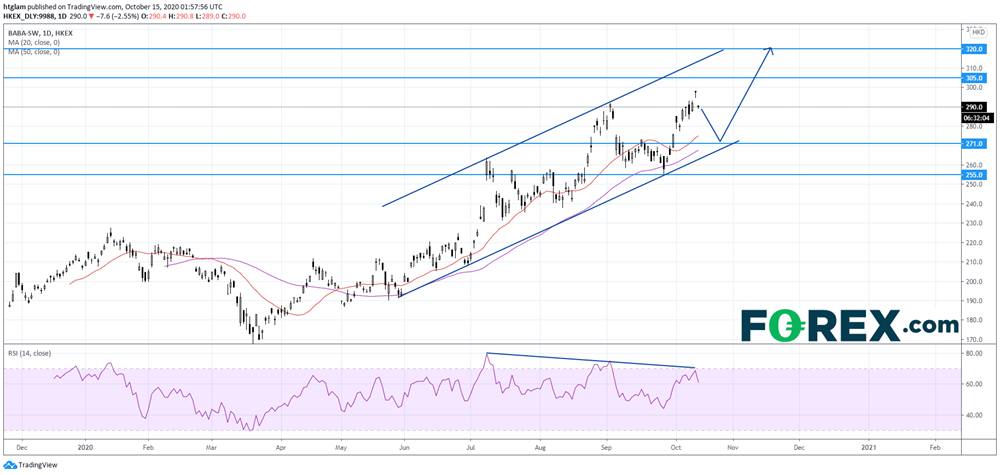Click the RSI (14, close) indicator legend

[30, 353]
